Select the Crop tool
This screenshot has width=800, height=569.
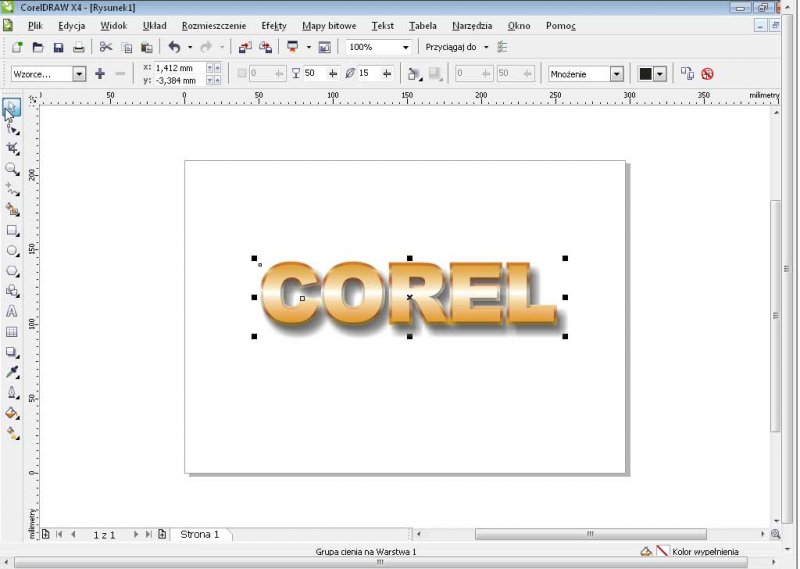click(12, 148)
